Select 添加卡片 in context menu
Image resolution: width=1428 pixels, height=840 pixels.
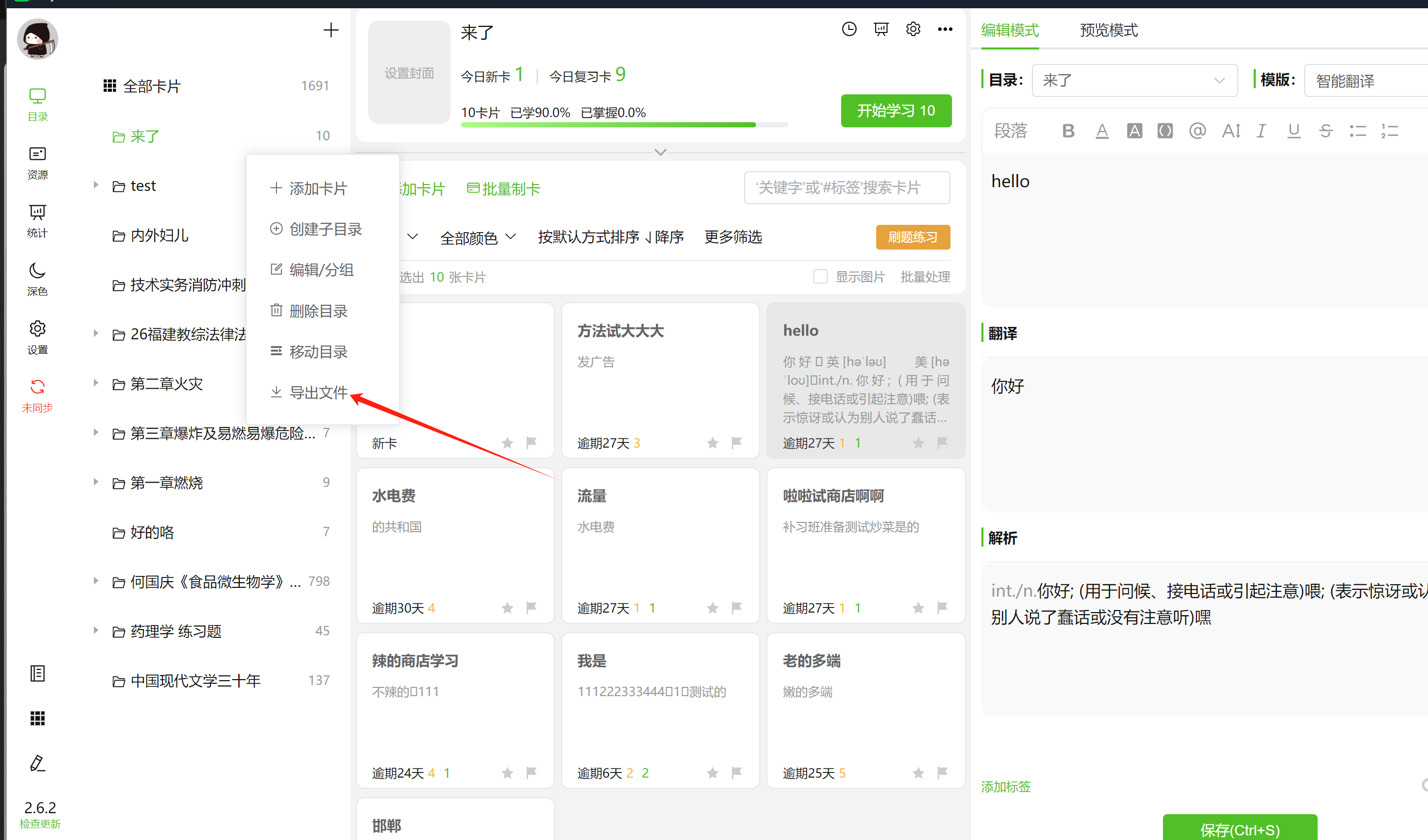coord(309,188)
